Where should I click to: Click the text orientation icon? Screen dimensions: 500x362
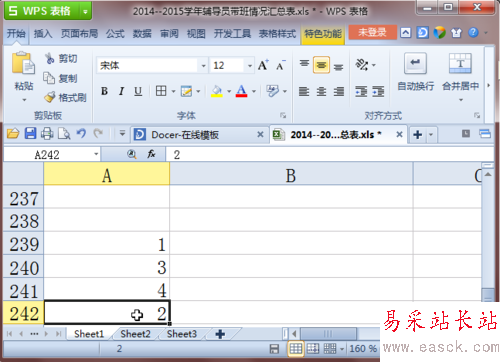pos(362,65)
